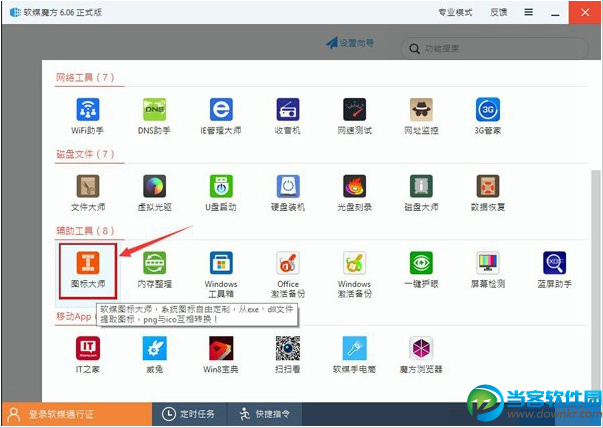Open the 反馈 feedback link
This screenshot has height=428, width=603.
coord(499,12)
